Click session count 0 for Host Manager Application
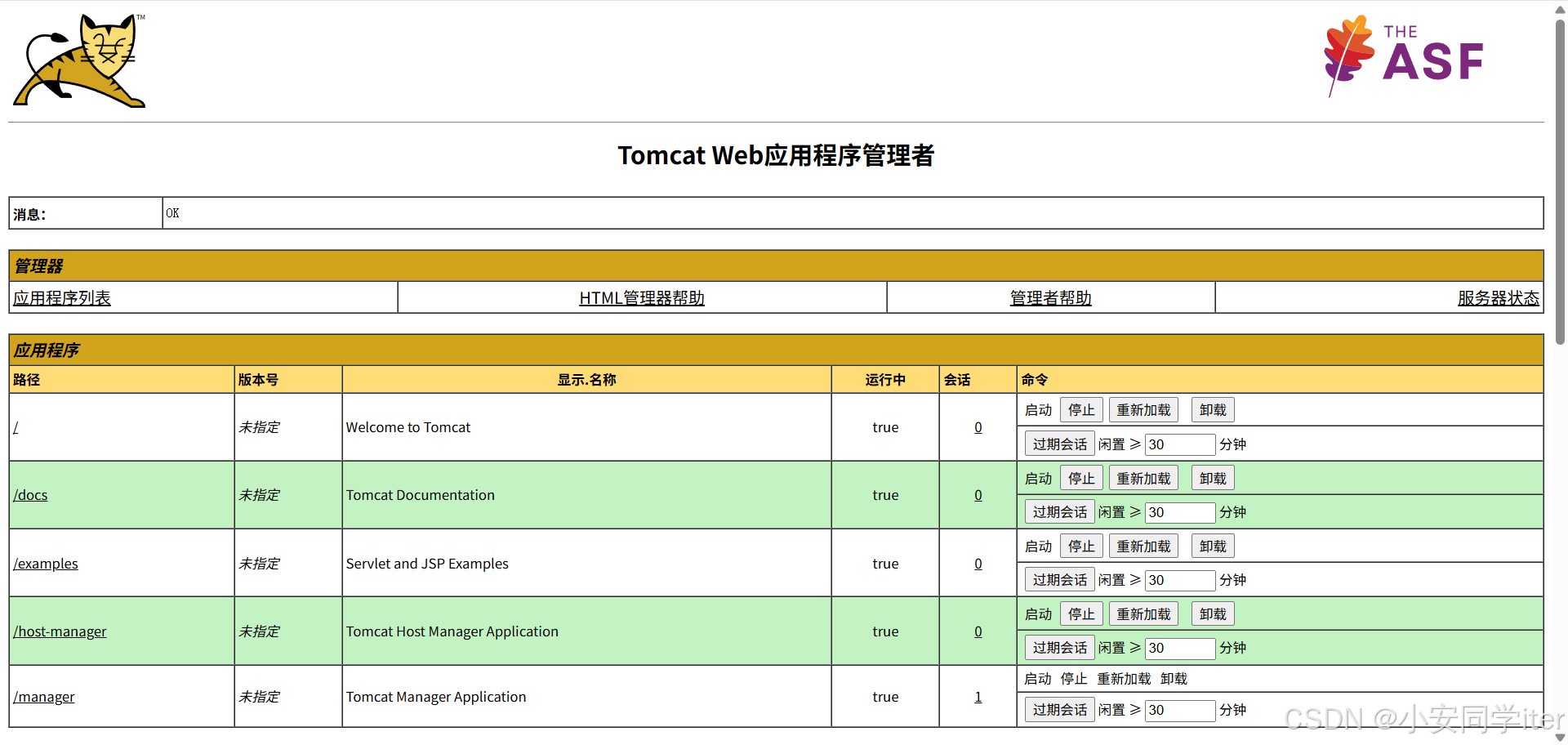The height and width of the screenshot is (745, 1568). 978,631
